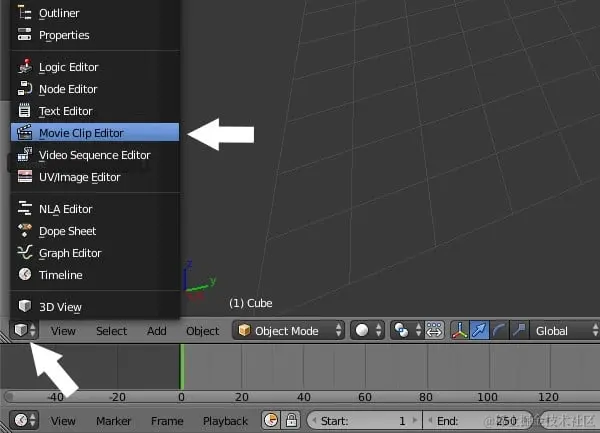Screen dimensions: 600x433
Task: Click the UV/Image Editor icon
Action: (x=25, y=176)
